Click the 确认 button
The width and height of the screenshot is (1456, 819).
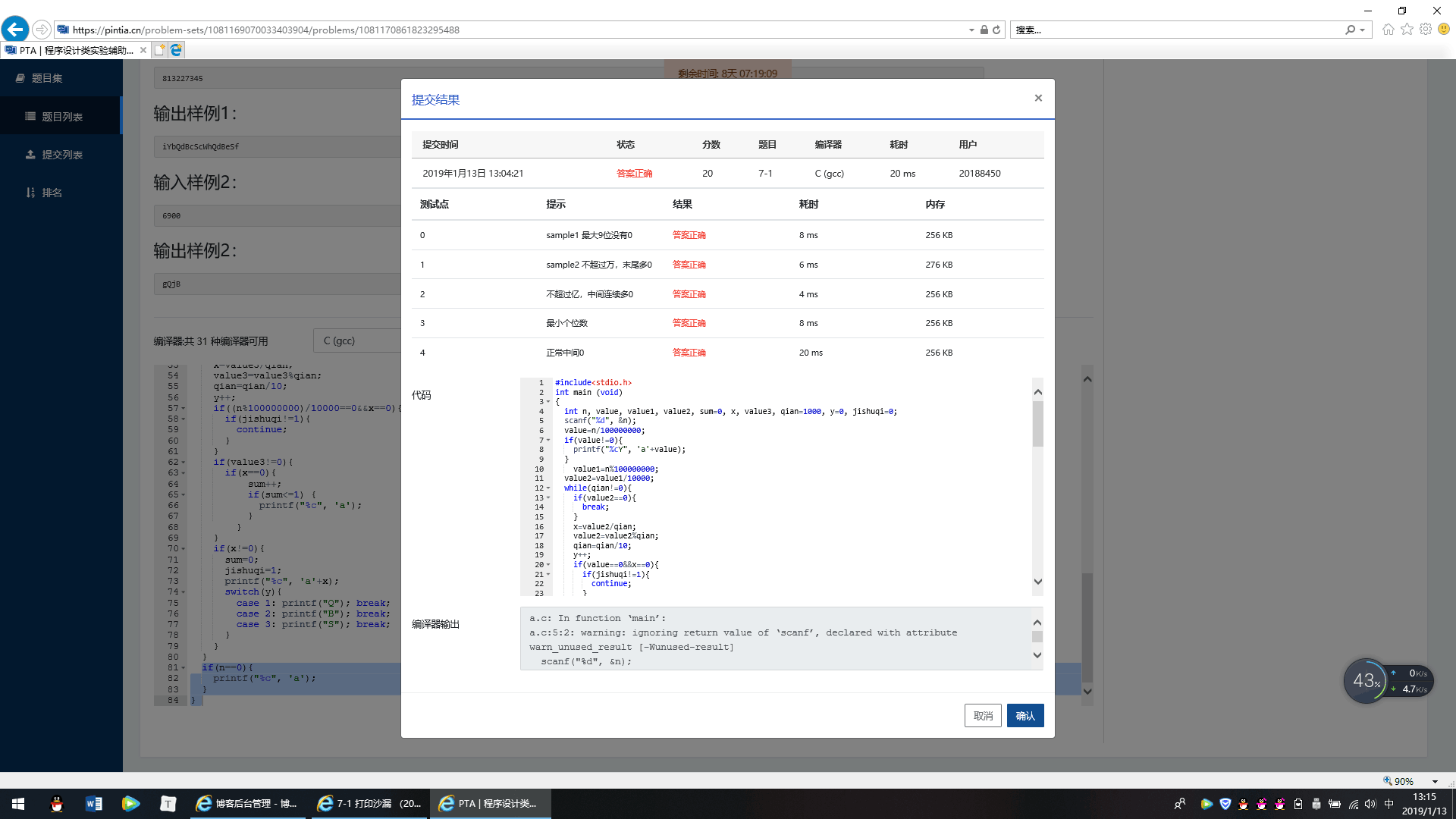tap(1025, 716)
